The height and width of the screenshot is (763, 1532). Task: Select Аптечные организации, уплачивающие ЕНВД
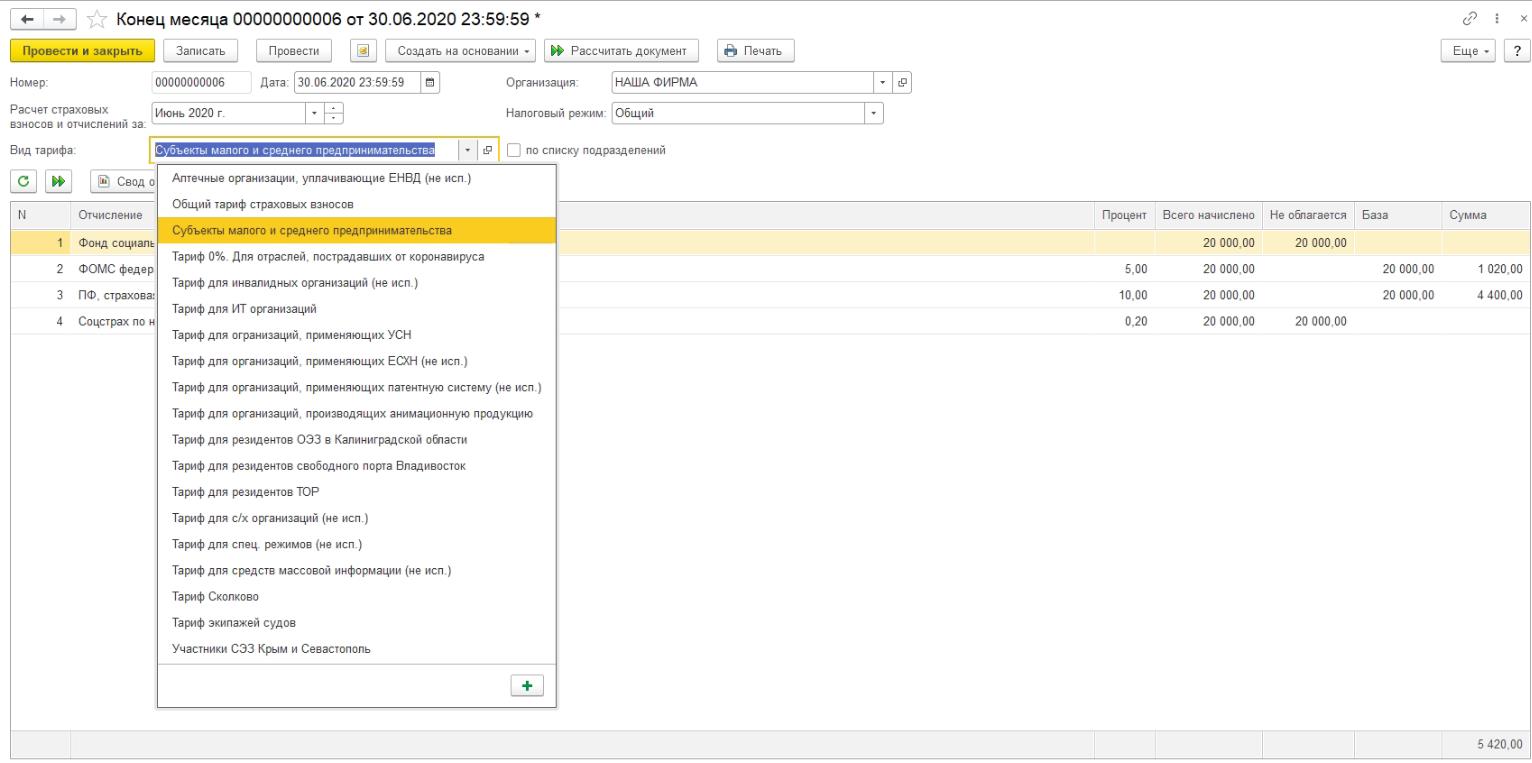(x=357, y=178)
